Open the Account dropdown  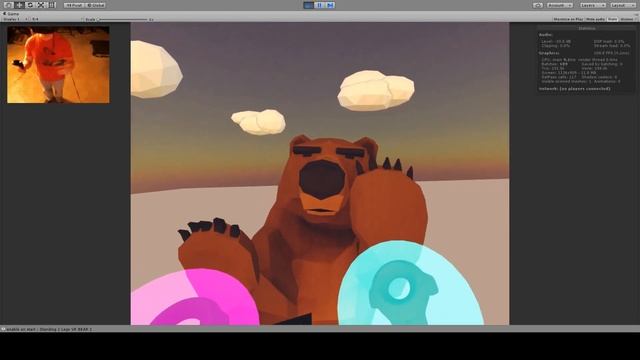560,5
